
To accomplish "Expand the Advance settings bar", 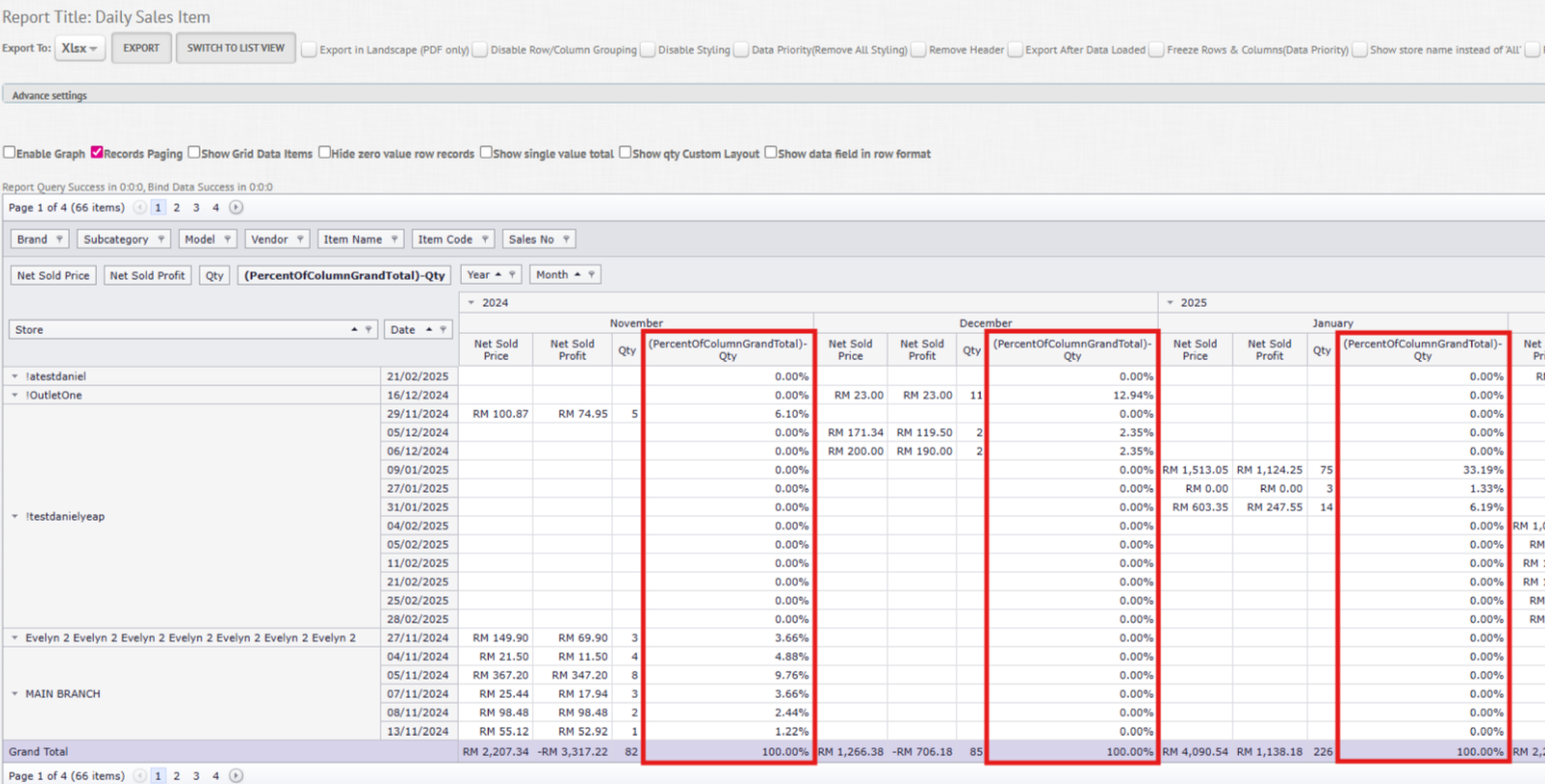I will 49,95.
